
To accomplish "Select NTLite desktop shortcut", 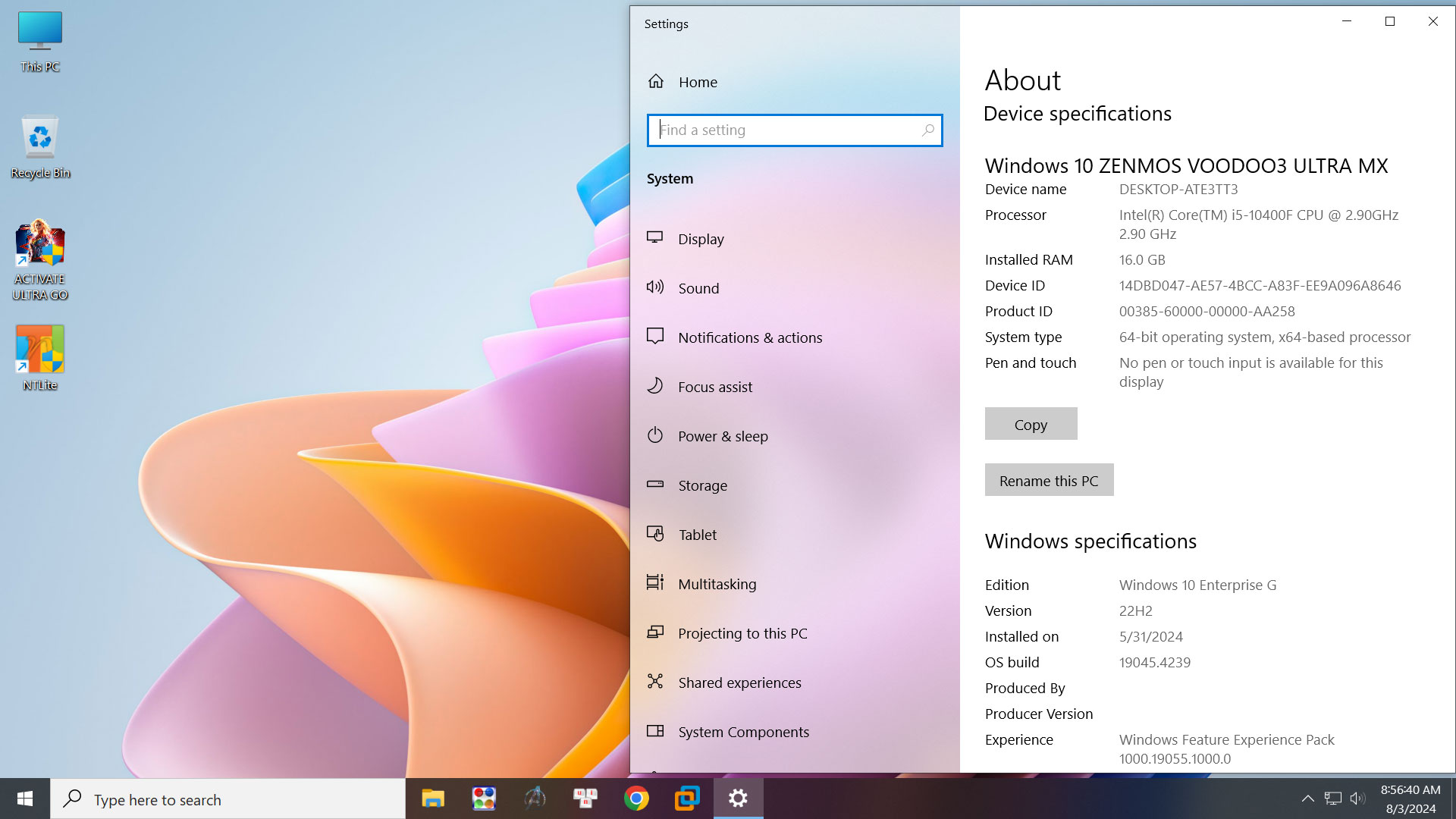I will click(x=40, y=358).
